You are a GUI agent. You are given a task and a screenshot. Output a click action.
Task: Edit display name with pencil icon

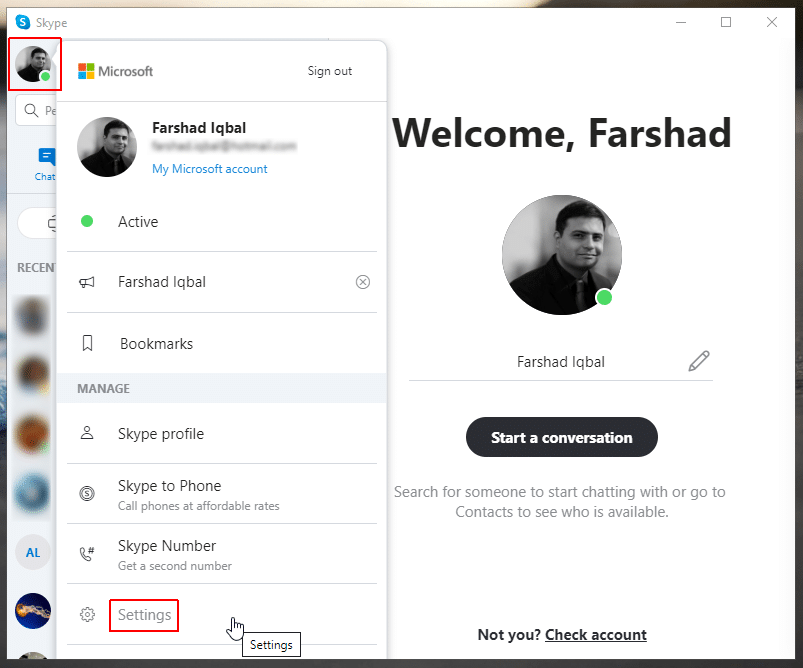(698, 362)
